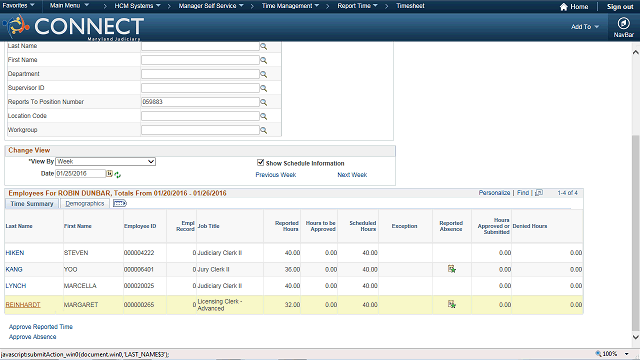The width and height of the screenshot is (640, 360).
Task: Click the Last Name lookup magnifier
Action: [264, 47]
